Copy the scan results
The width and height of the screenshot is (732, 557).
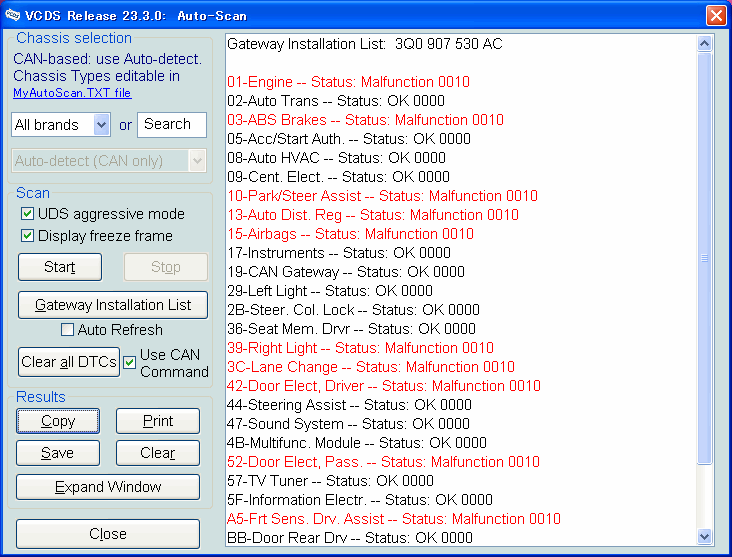pos(58,421)
